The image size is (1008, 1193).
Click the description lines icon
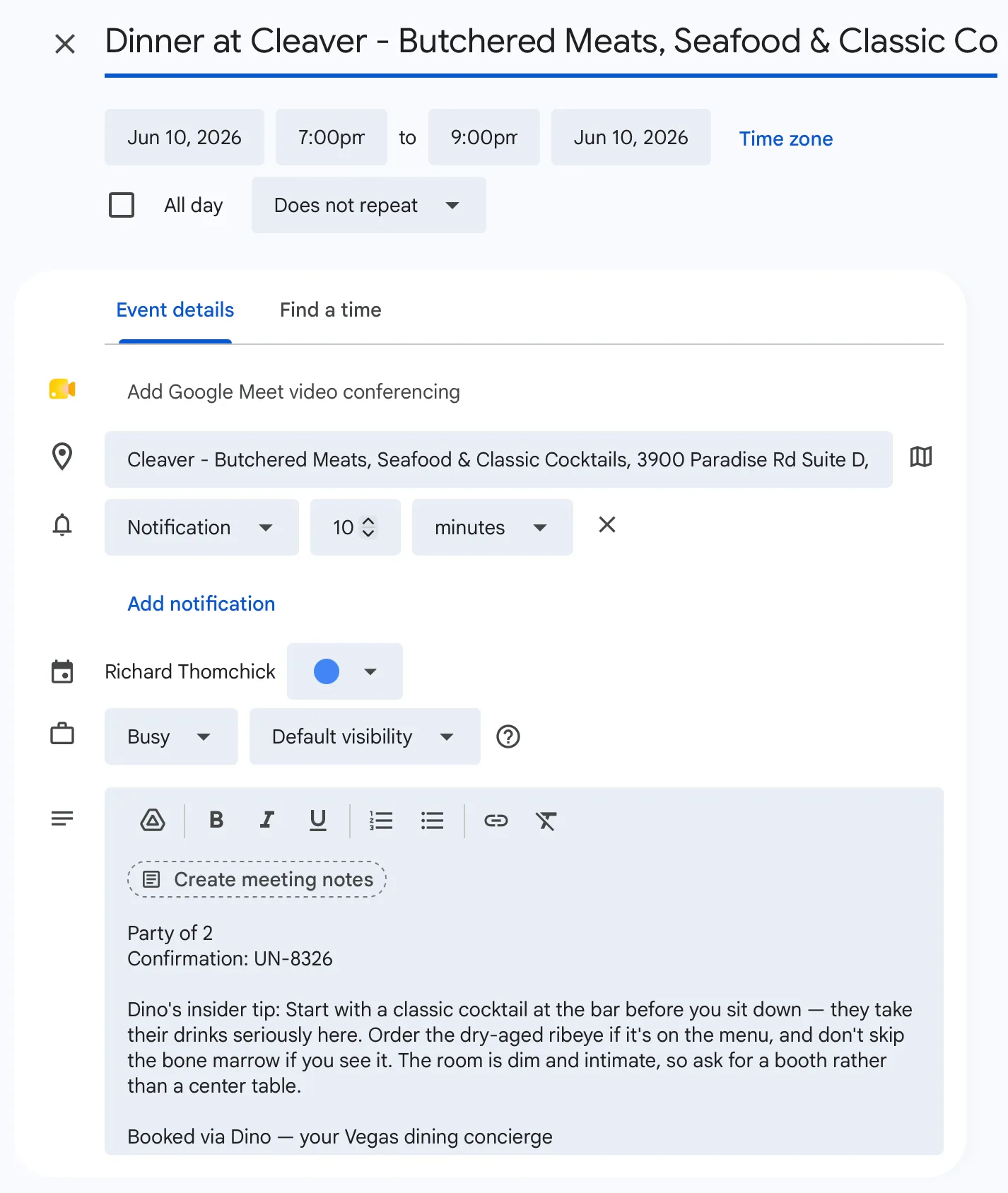click(x=62, y=818)
